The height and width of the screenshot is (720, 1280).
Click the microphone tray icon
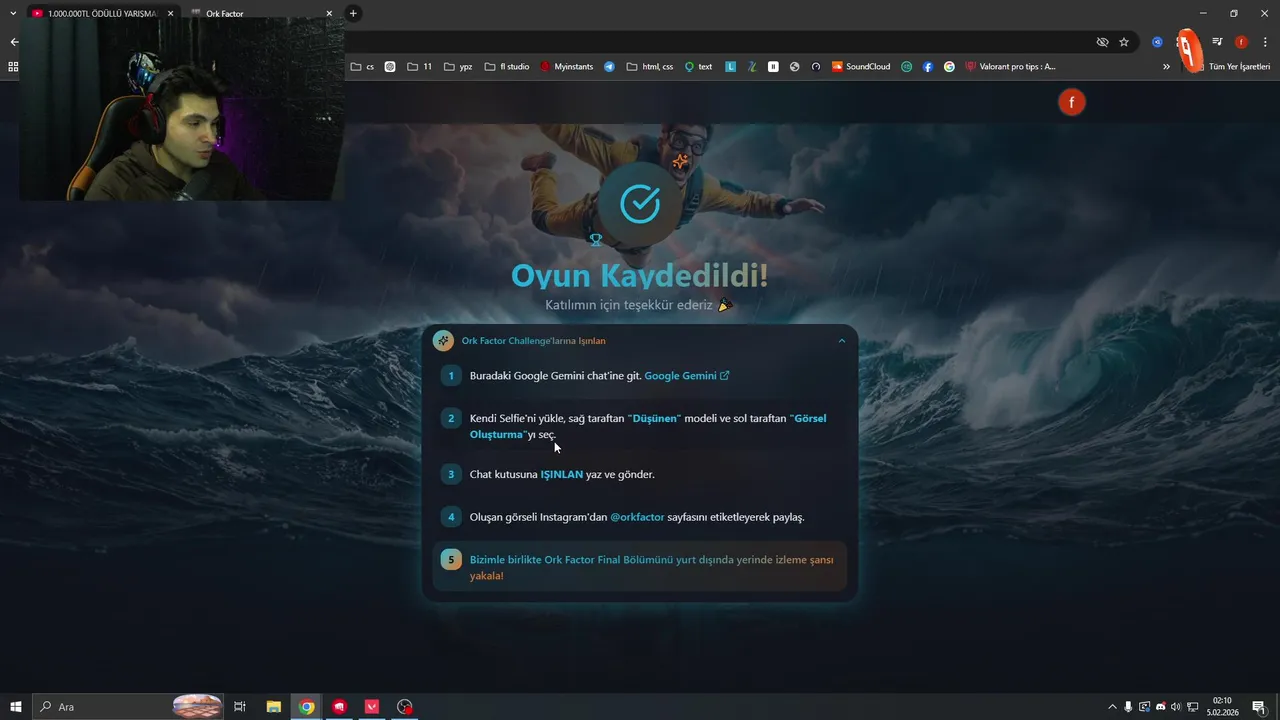point(1129,707)
